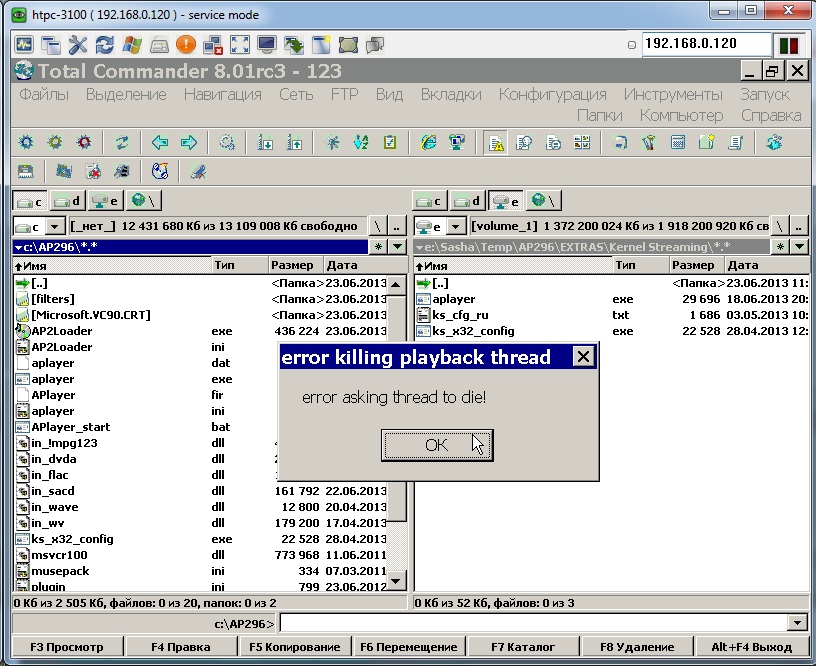Click the sort A-Z toolbar icon
The image size is (816, 666).
point(361,142)
